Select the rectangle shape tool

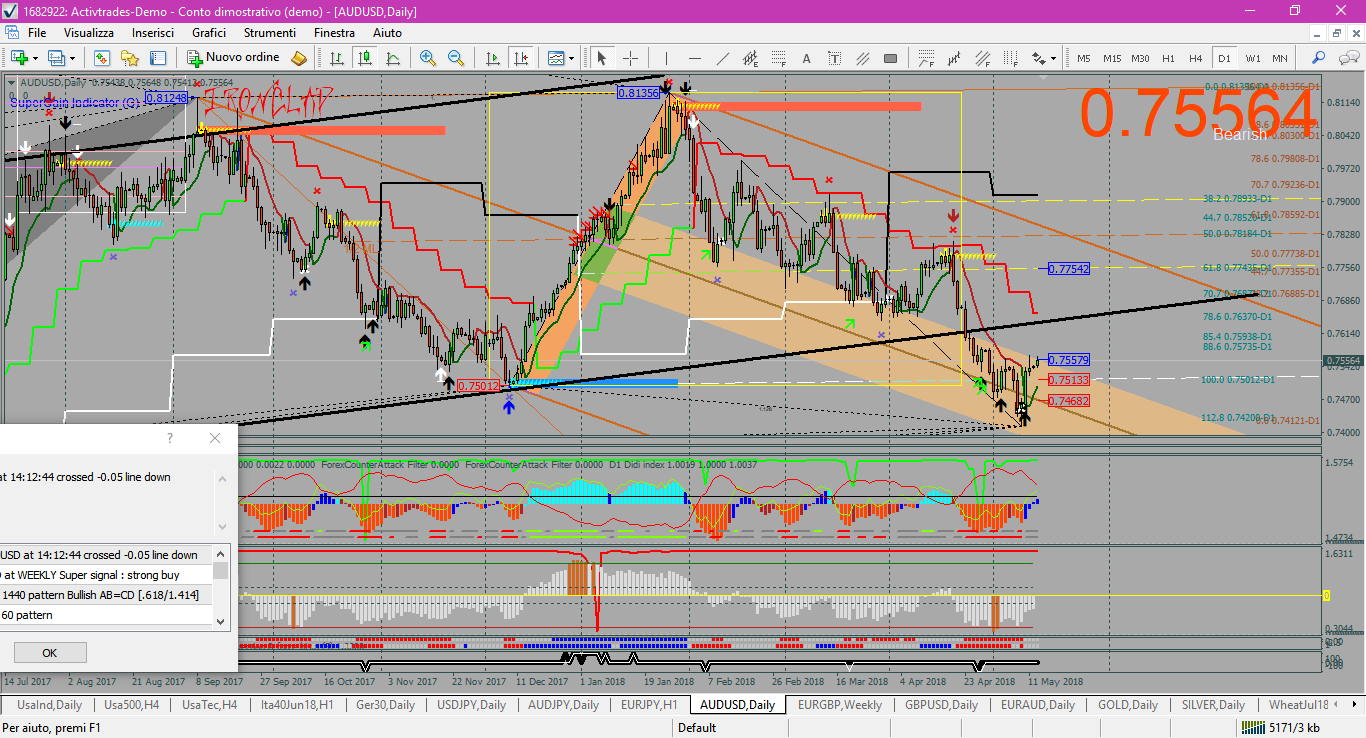point(890,58)
